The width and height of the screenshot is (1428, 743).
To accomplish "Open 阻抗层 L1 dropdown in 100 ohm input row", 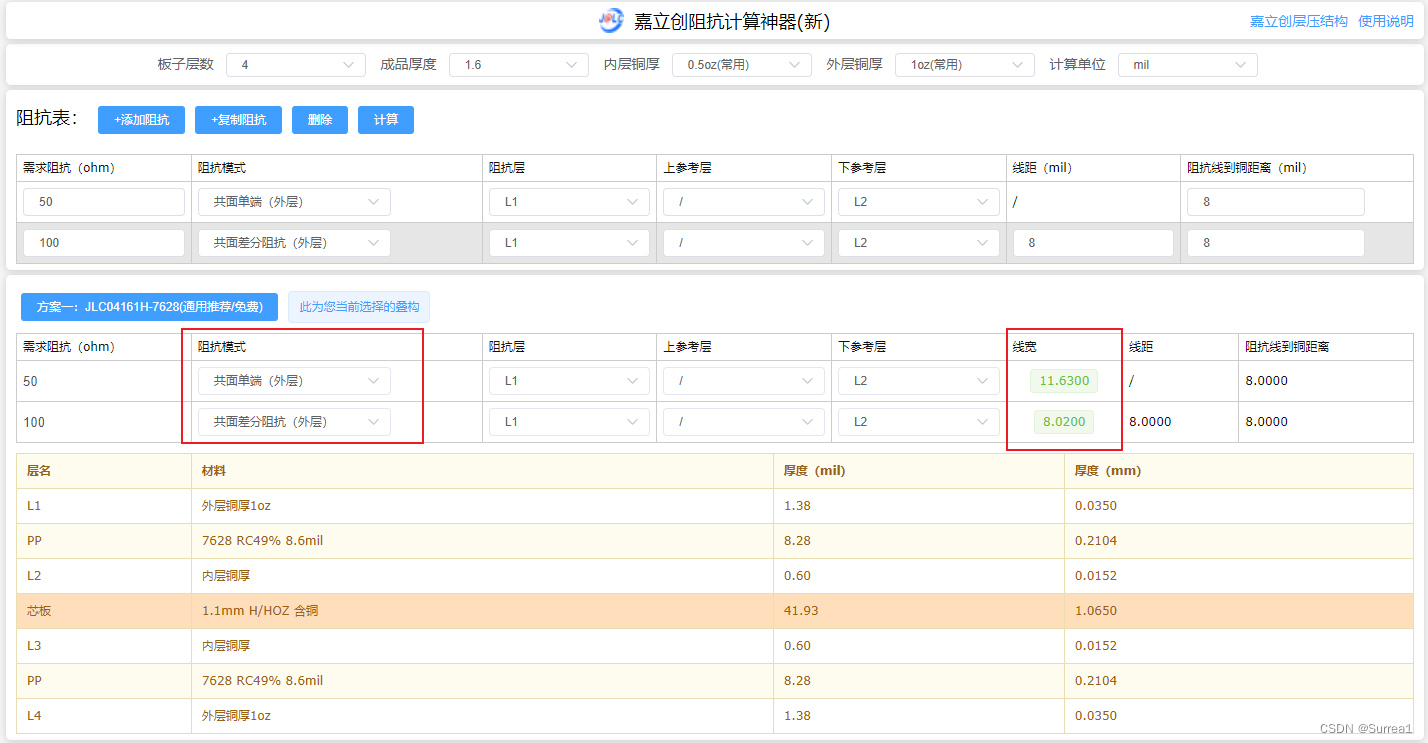I will pos(569,243).
